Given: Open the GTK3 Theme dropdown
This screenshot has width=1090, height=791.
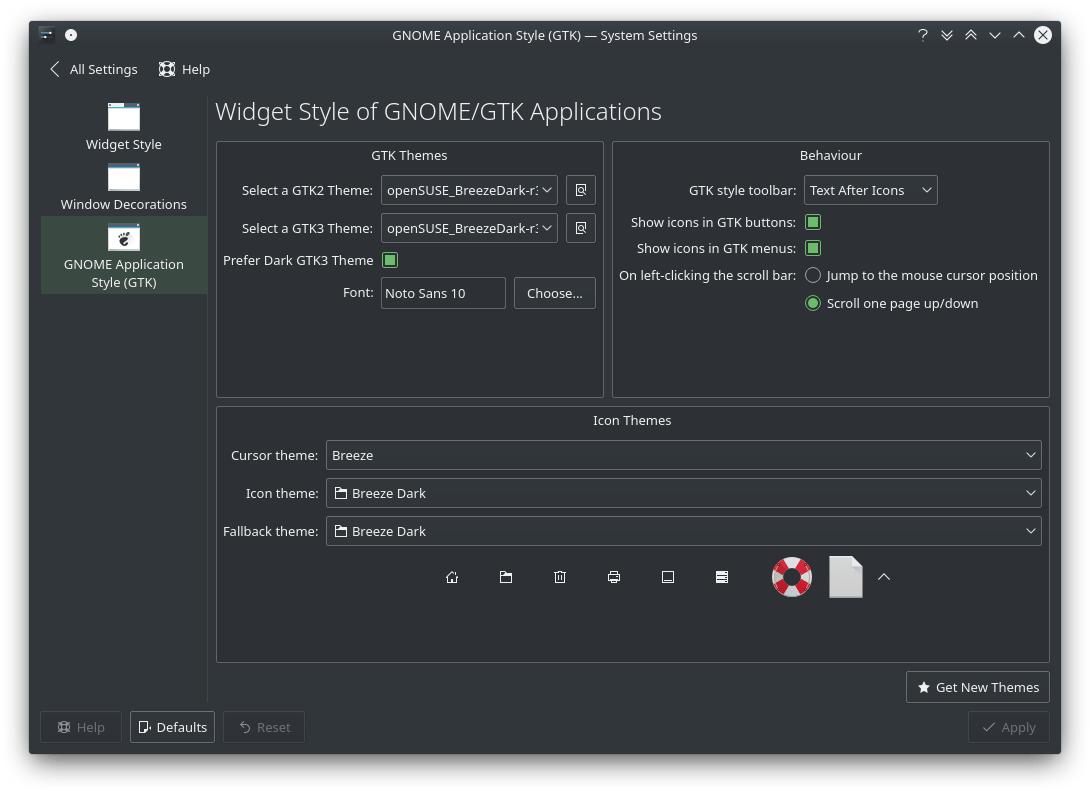Looking at the screenshot, I should (x=469, y=228).
